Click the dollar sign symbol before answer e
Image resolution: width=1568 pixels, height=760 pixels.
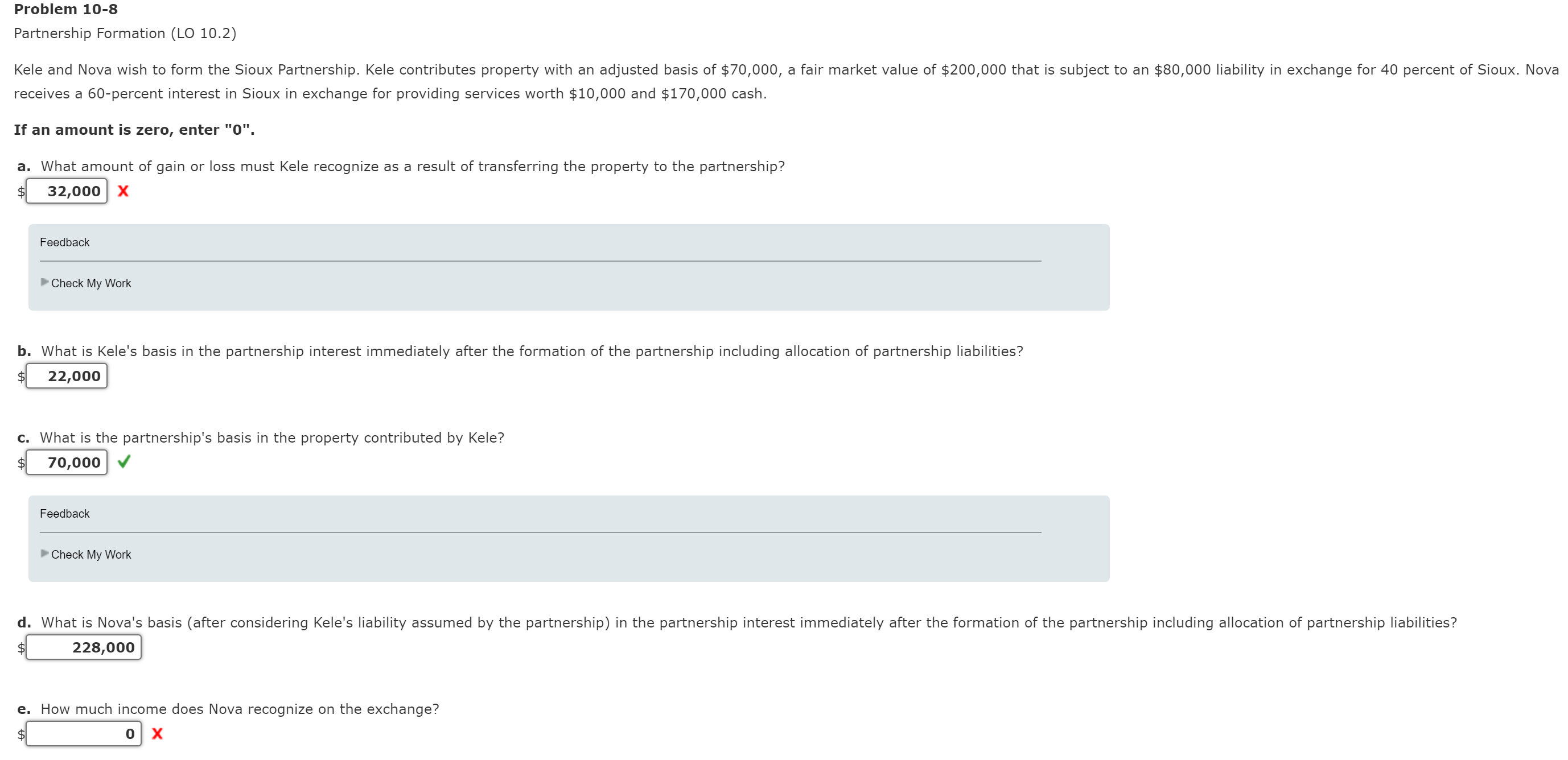[21, 734]
